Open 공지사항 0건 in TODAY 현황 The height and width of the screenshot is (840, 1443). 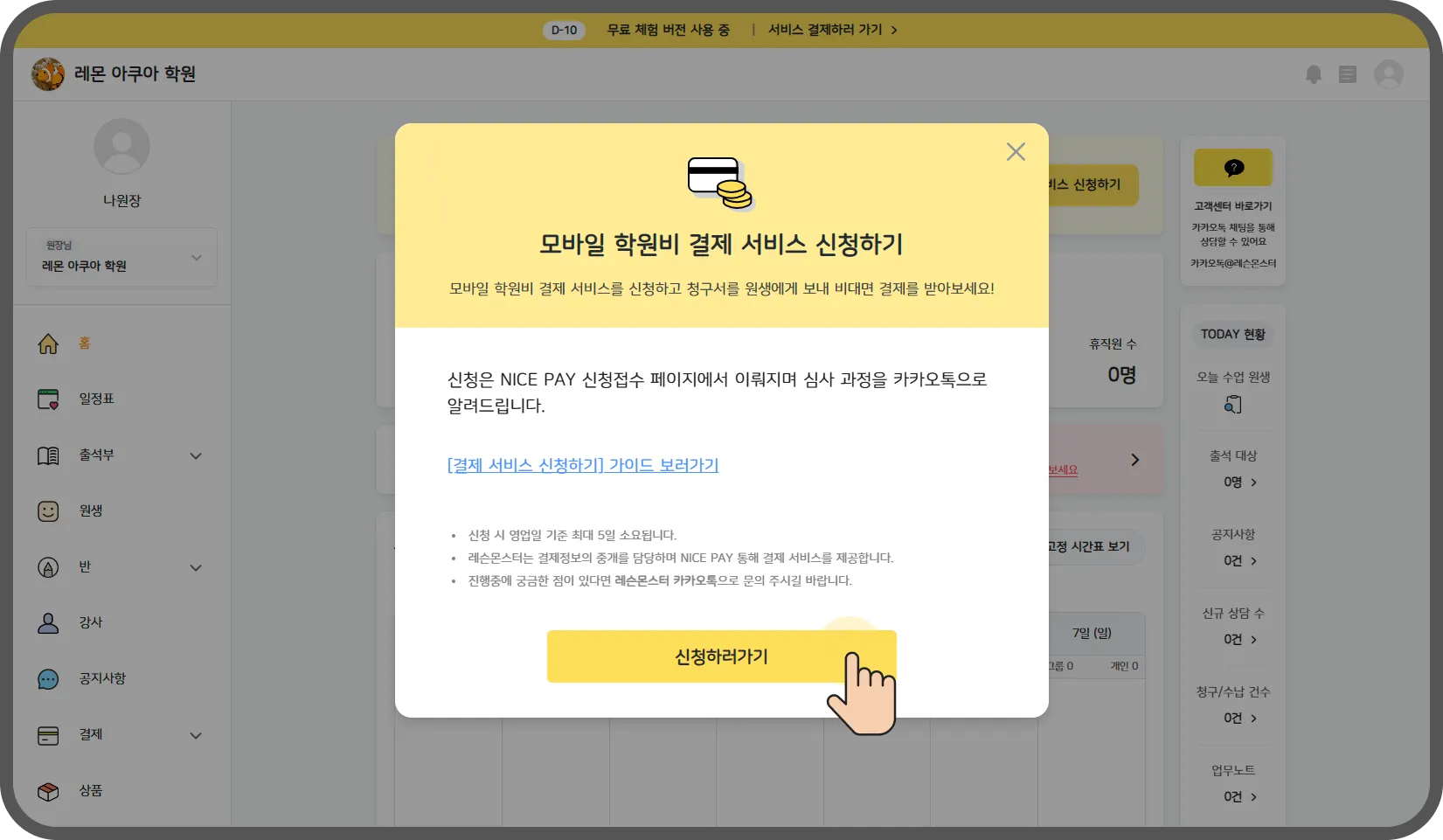coord(1240,561)
